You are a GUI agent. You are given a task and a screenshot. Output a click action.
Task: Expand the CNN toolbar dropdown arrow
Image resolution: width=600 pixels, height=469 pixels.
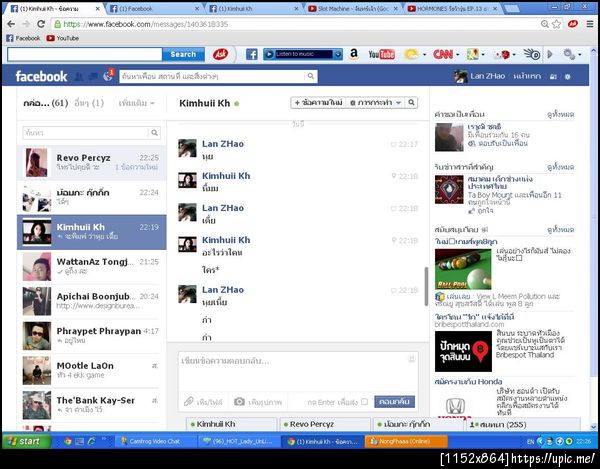[458, 55]
